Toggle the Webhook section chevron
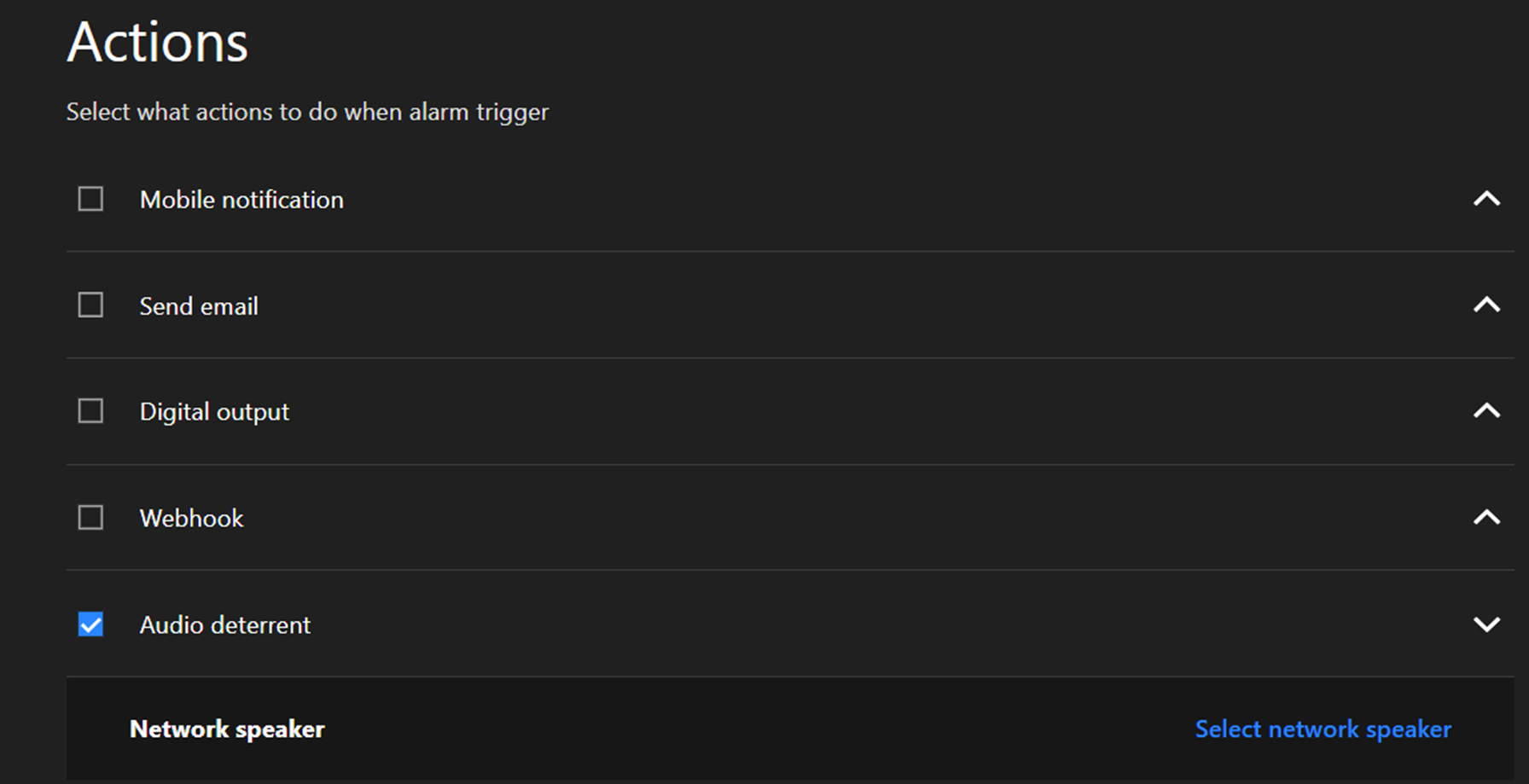1529x784 pixels. click(x=1486, y=518)
